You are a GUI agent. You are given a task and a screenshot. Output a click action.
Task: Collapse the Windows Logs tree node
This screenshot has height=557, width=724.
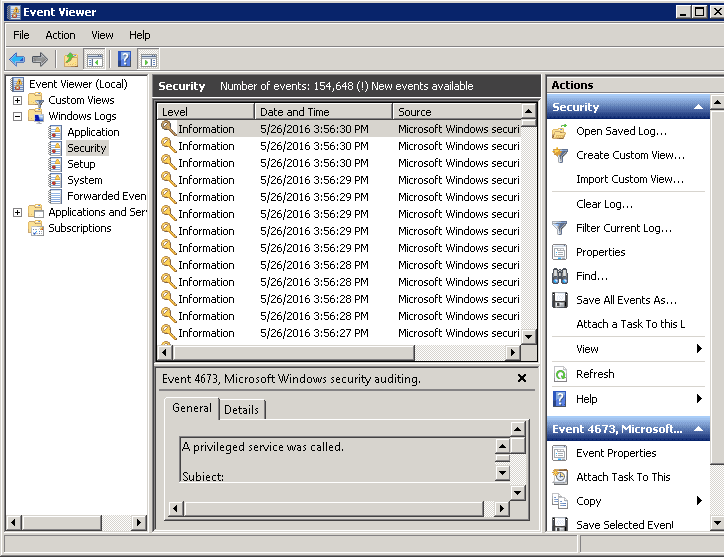click(x=18, y=116)
